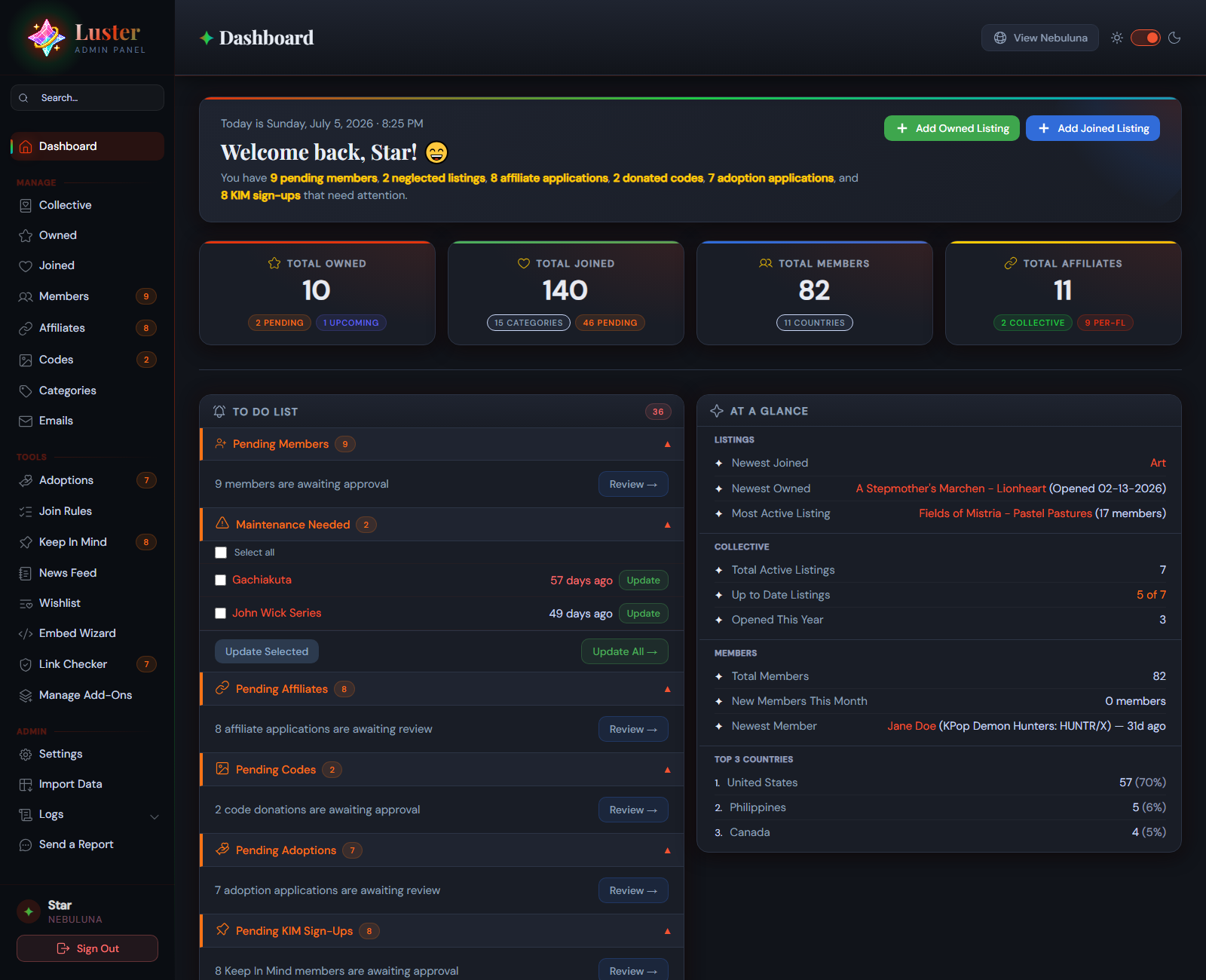
Task: Open the Dashboard sidebar item
Action: point(87,146)
